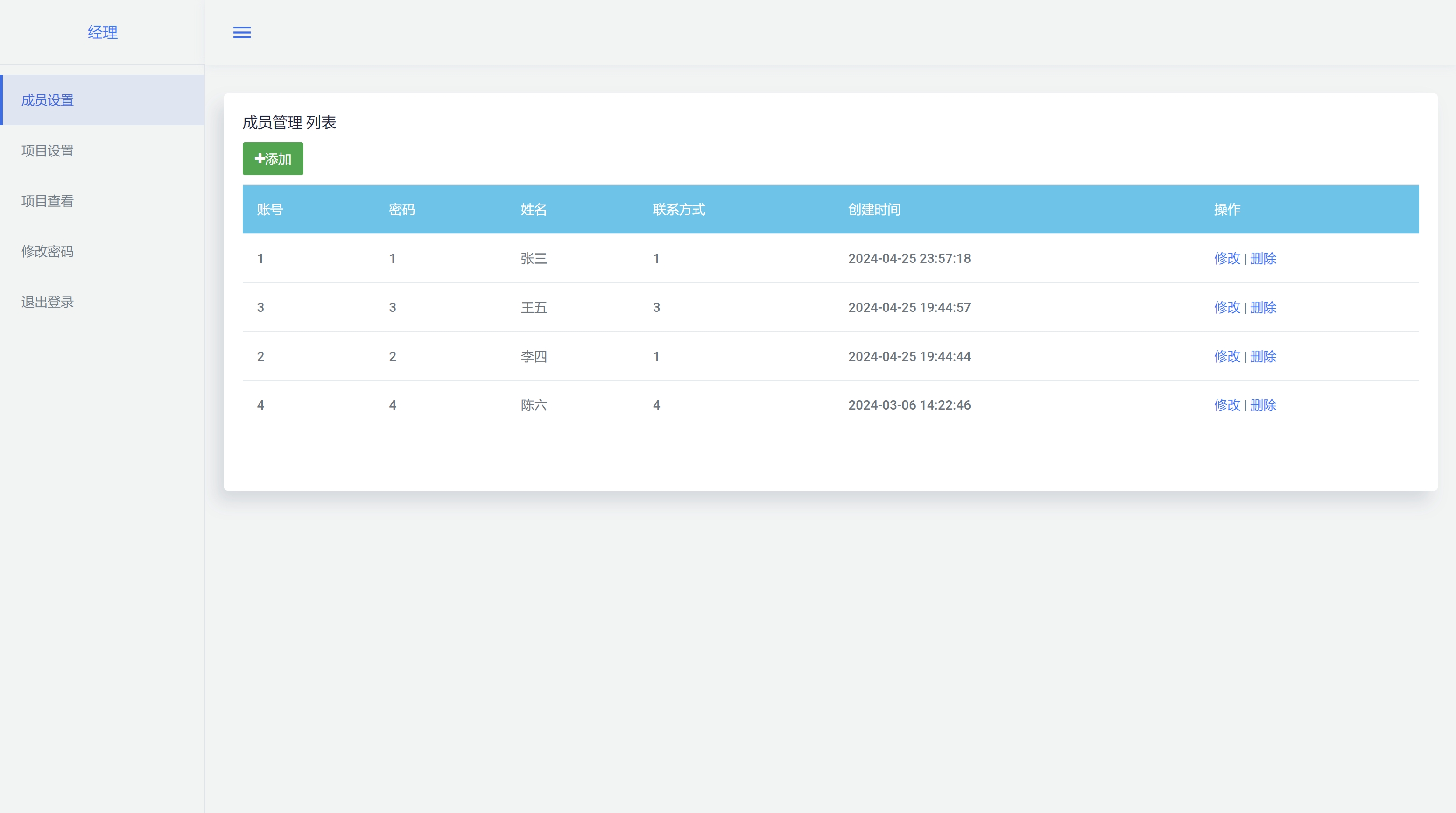Click 修改 for 李四

[x=1227, y=356]
